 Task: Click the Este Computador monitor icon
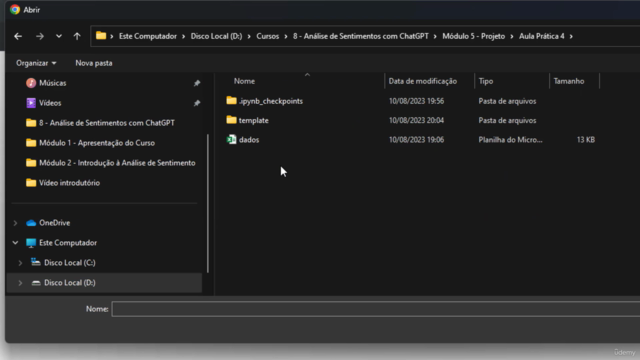31,243
